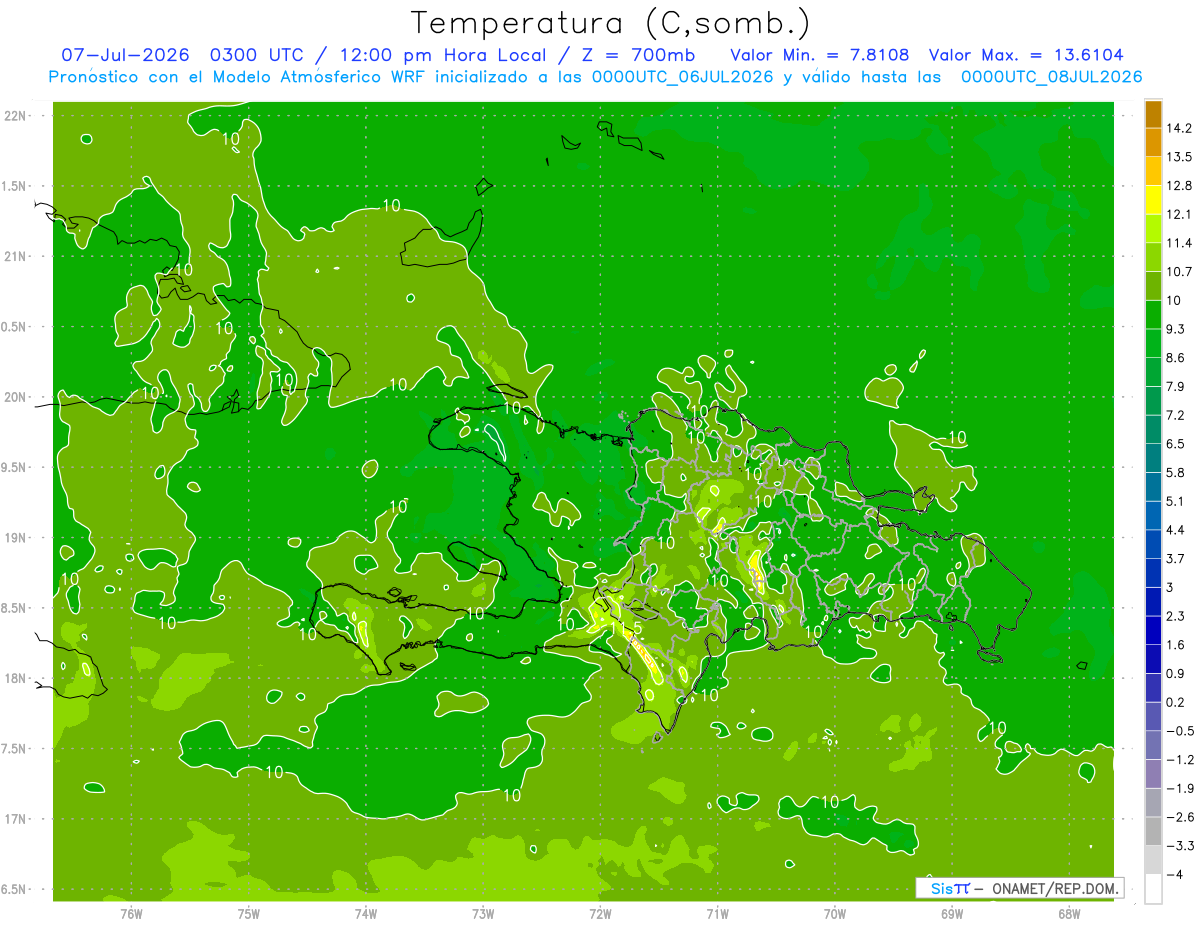This screenshot has height=927, width=1200.
Task: Click the legend value 13.5
Action: [x=1180, y=157]
